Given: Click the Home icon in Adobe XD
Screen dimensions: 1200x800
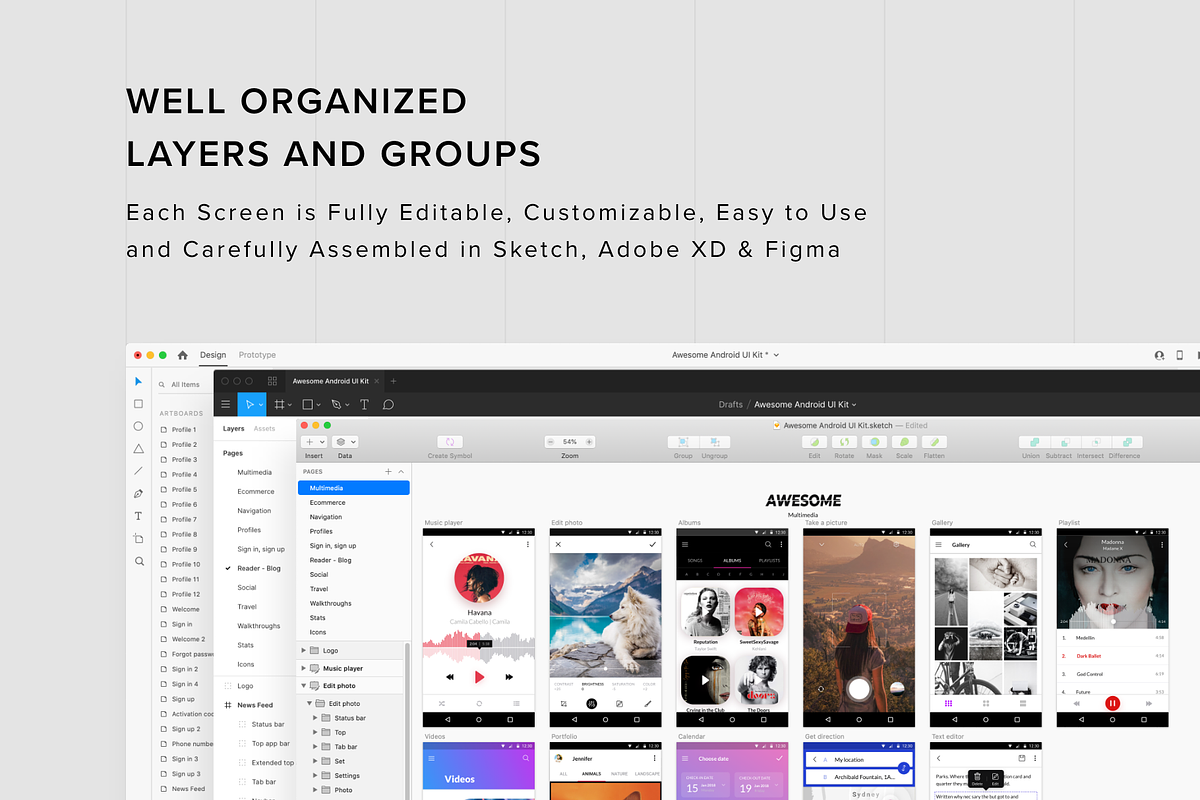Looking at the screenshot, I should point(182,355).
